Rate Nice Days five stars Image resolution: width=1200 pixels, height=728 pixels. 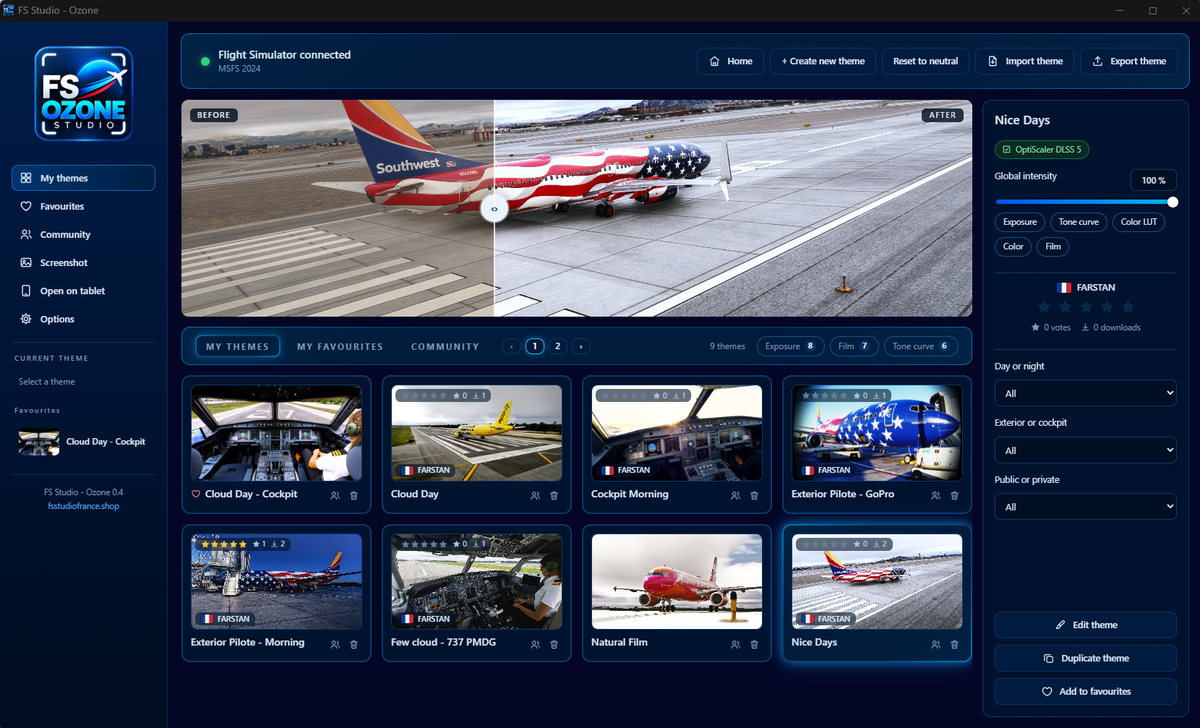(1128, 307)
